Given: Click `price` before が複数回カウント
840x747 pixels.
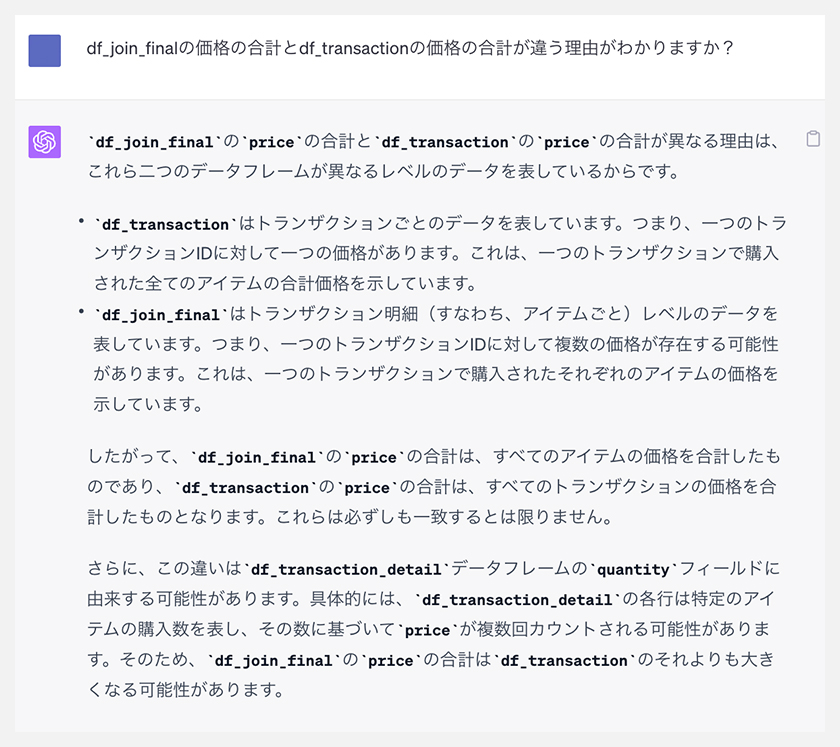Looking at the screenshot, I should click(x=427, y=630).
